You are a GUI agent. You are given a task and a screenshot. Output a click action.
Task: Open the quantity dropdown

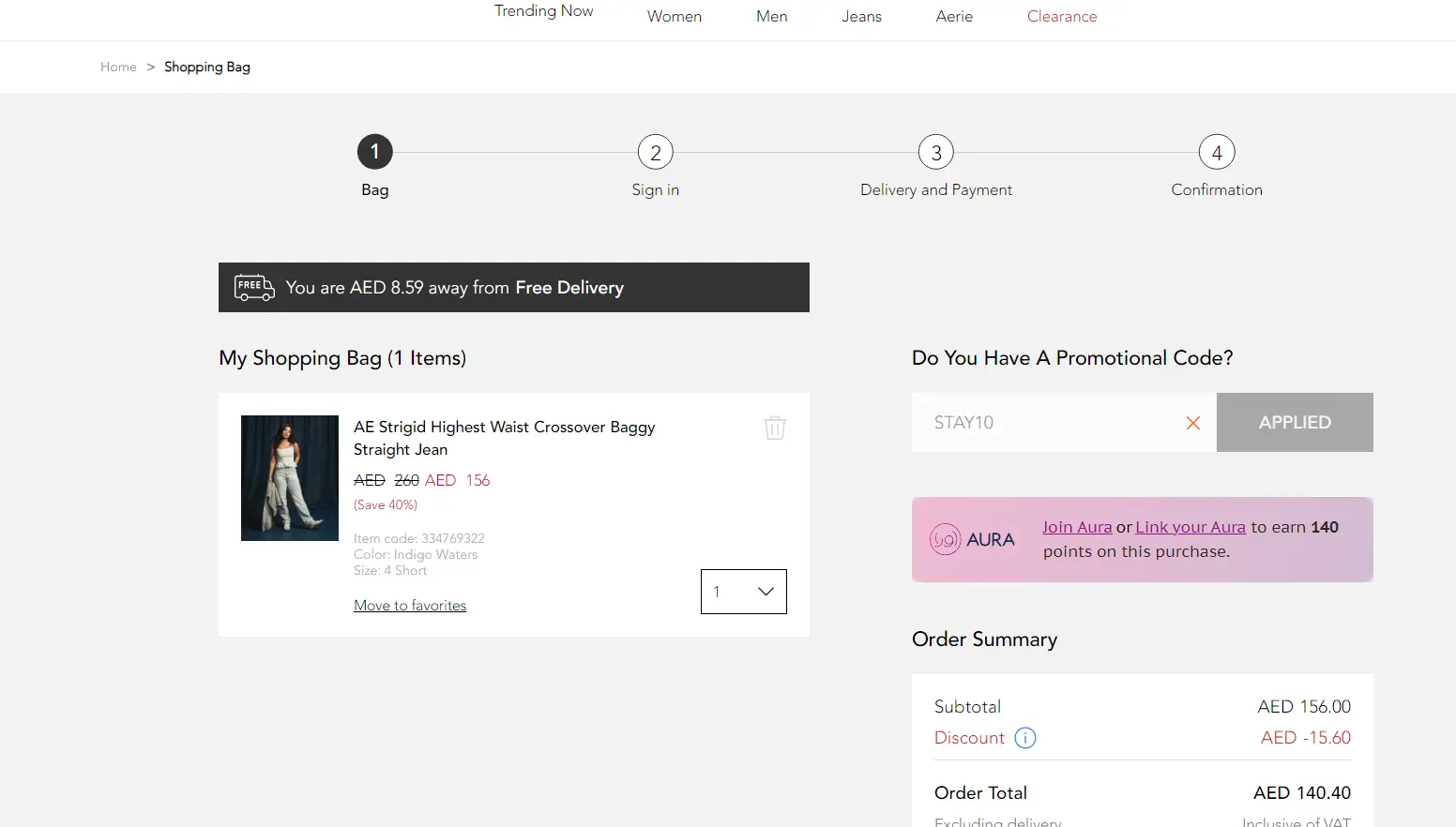743,592
